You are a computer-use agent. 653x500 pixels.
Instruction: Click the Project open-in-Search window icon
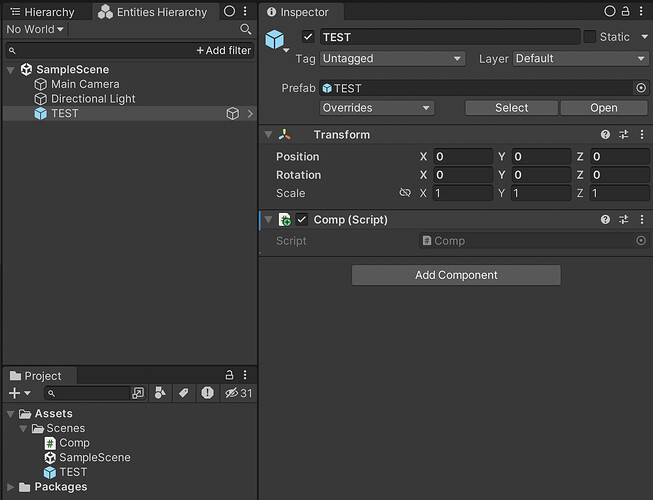click(x=138, y=393)
